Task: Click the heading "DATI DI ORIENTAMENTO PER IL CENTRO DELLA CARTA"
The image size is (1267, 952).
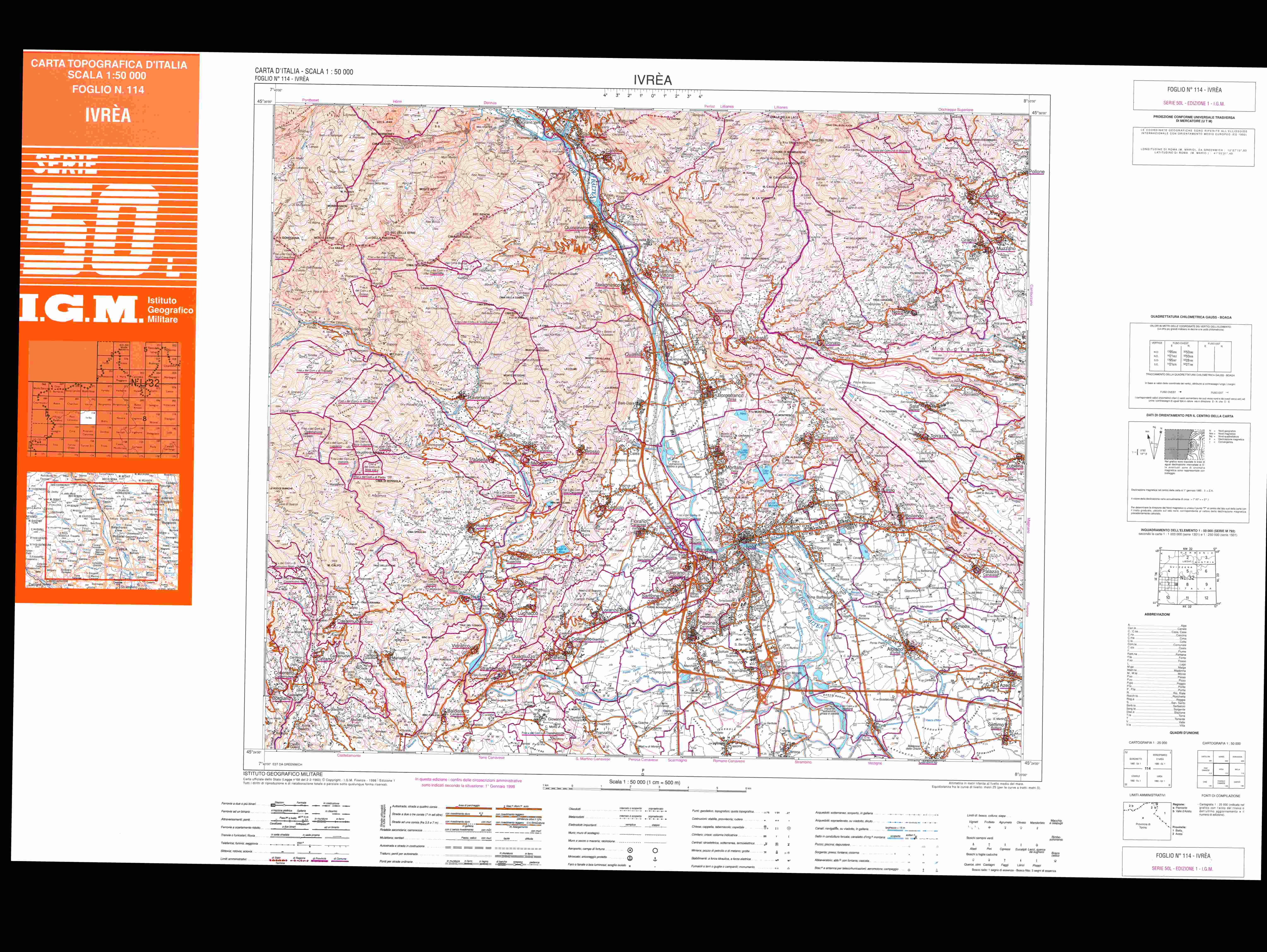Action: (1190, 416)
